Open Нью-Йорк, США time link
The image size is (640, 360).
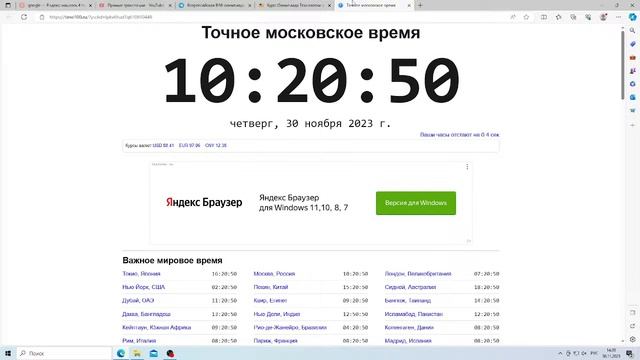[x=144, y=287]
